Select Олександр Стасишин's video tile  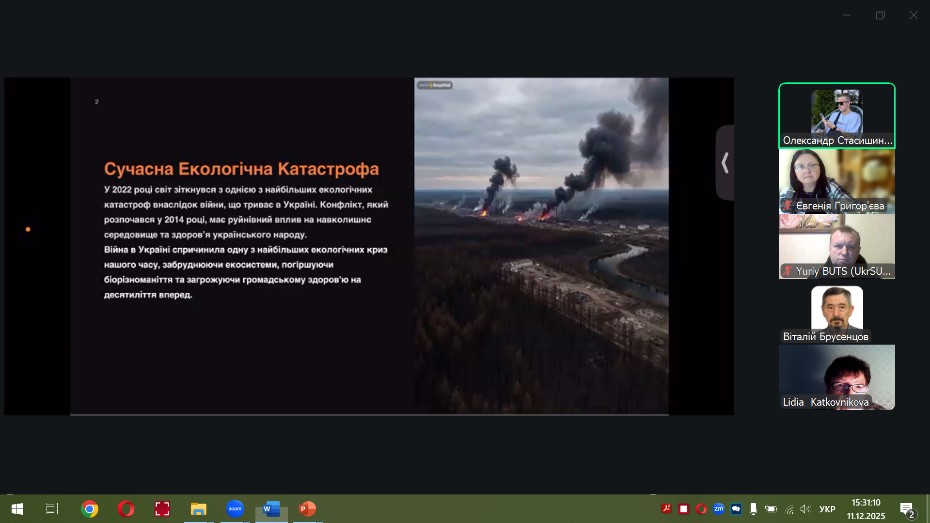[836, 115]
